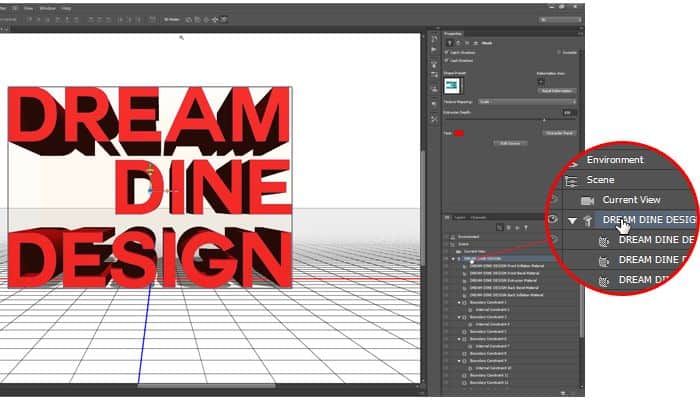Toggle visibility of Boundary Constraint 12
The image size is (700, 400).
(446, 383)
